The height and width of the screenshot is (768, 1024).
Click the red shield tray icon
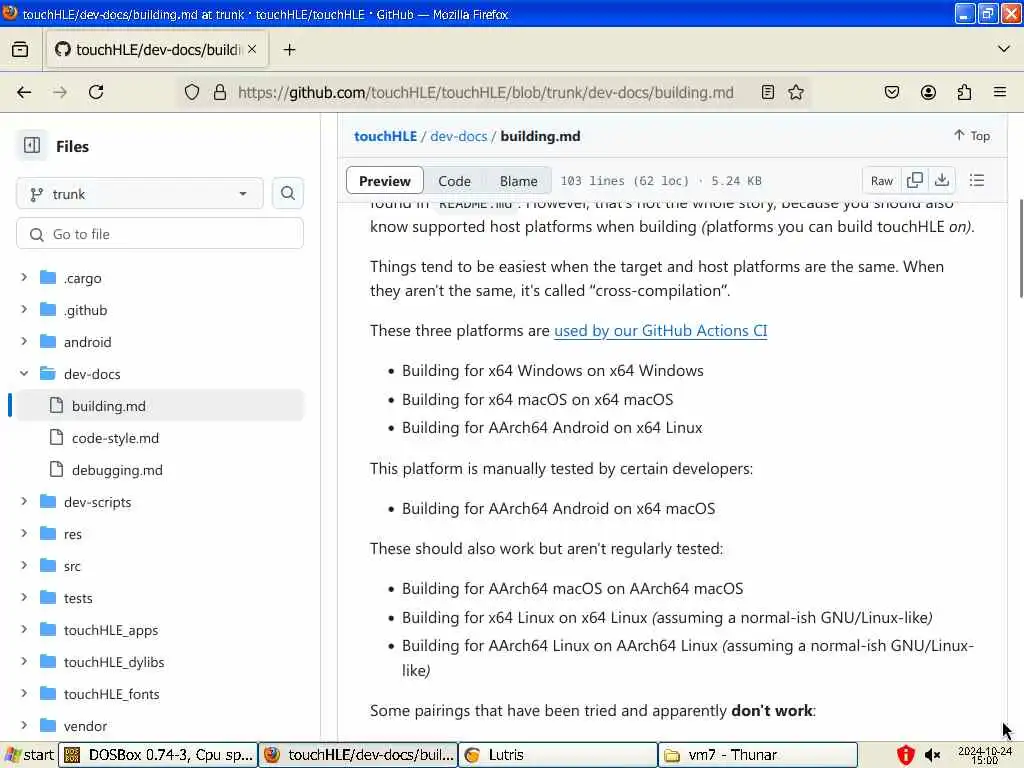[x=905, y=756]
